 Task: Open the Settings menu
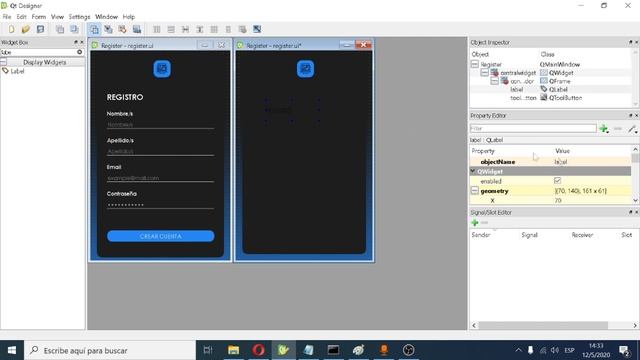(x=79, y=17)
